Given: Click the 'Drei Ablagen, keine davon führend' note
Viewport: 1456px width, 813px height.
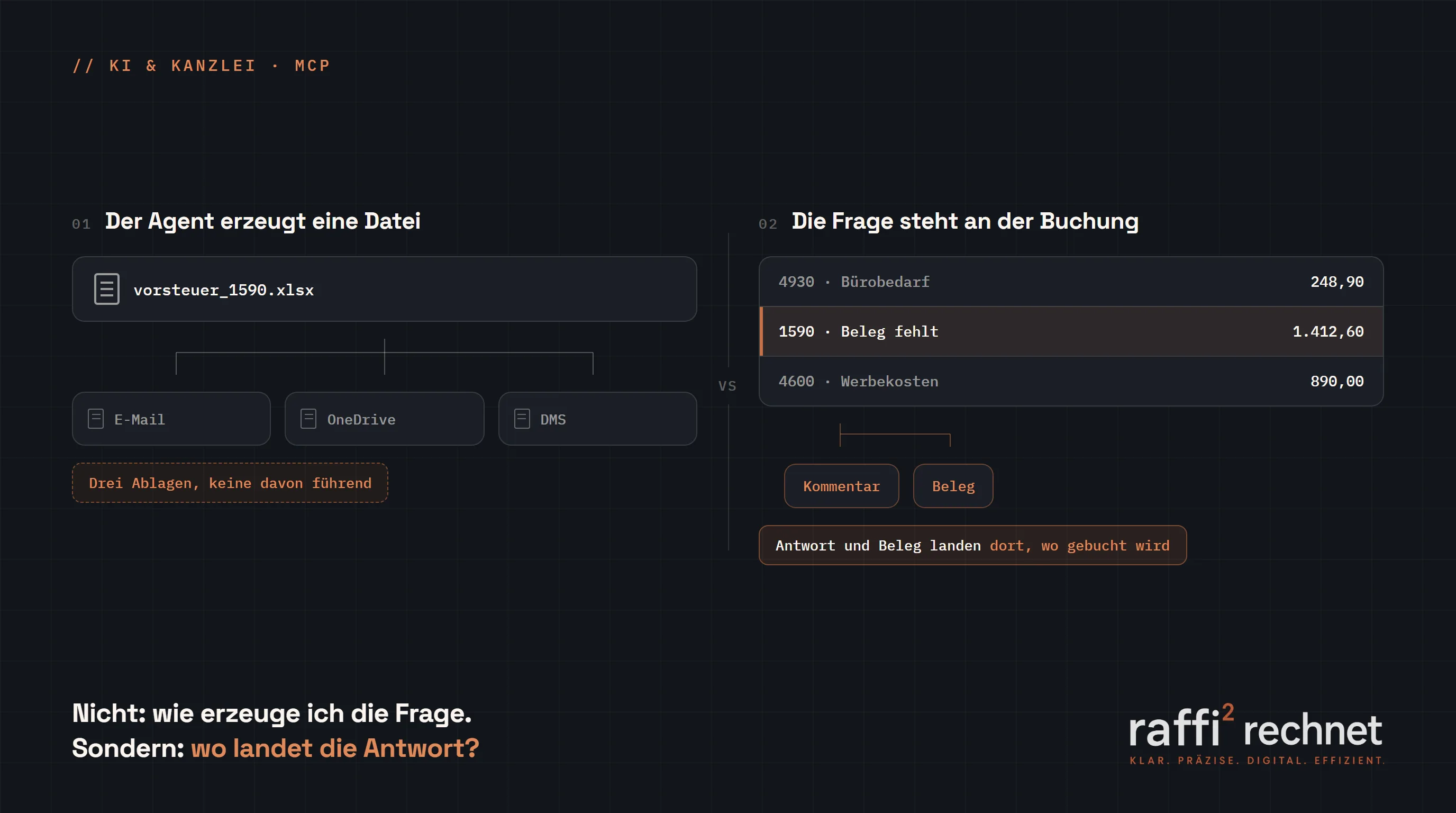Looking at the screenshot, I should [x=230, y=483].
